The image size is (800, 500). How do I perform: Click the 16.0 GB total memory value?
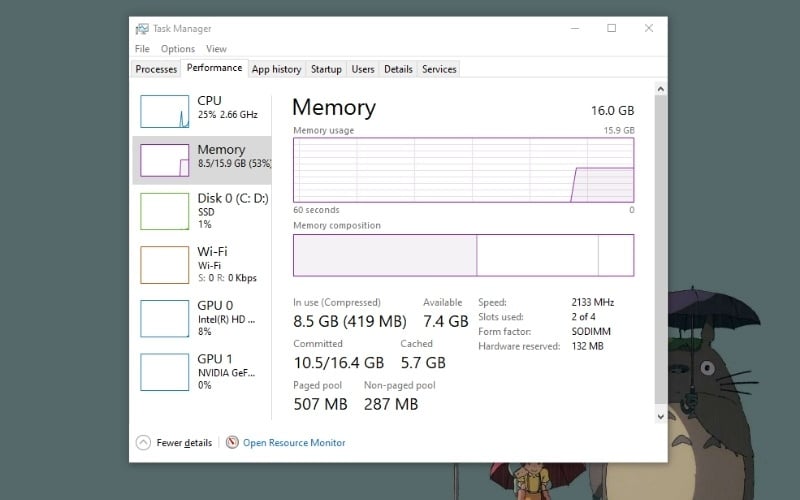coord(612,110)
